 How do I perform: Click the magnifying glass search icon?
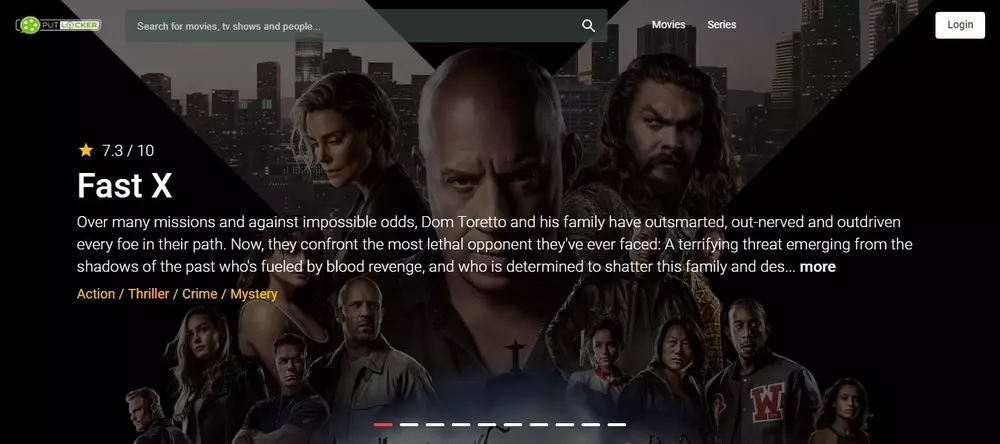click(x=589, y=26)
